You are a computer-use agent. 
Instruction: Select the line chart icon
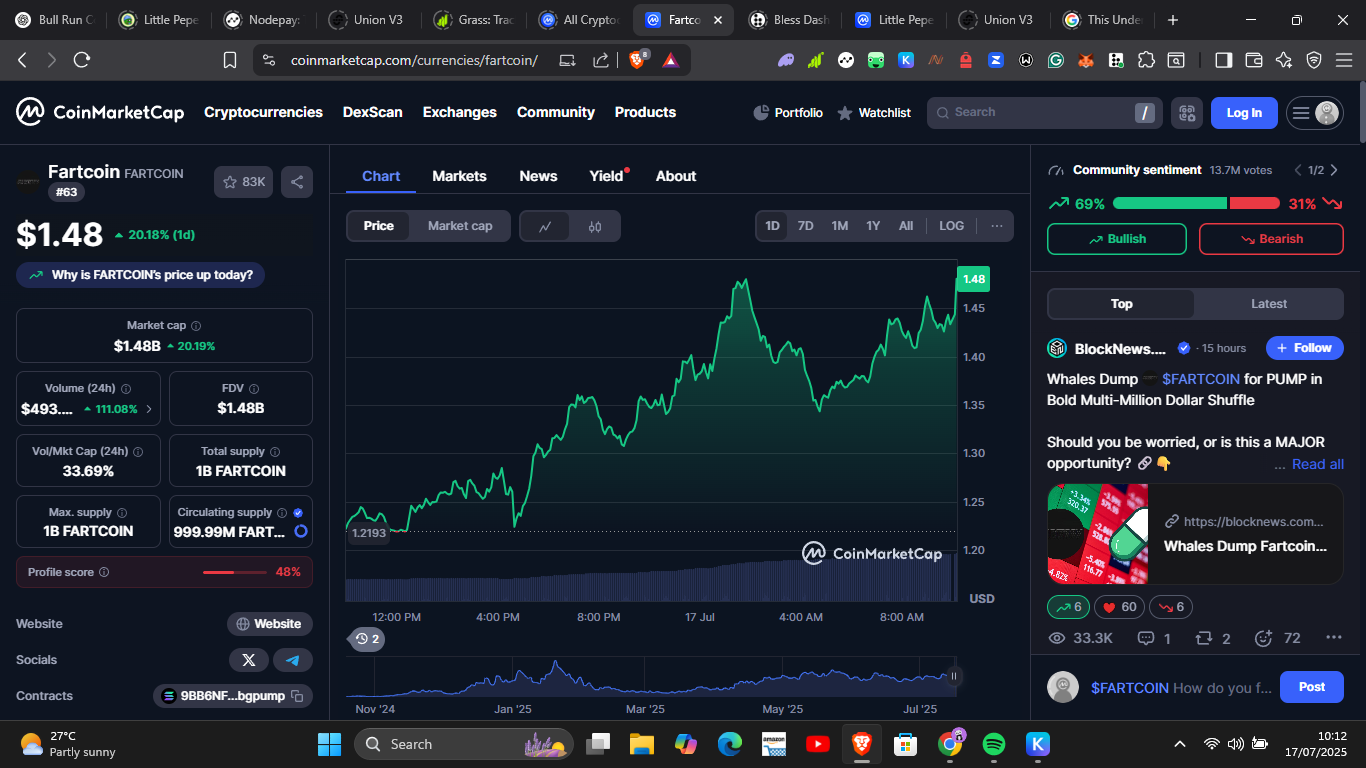[545, 226]
